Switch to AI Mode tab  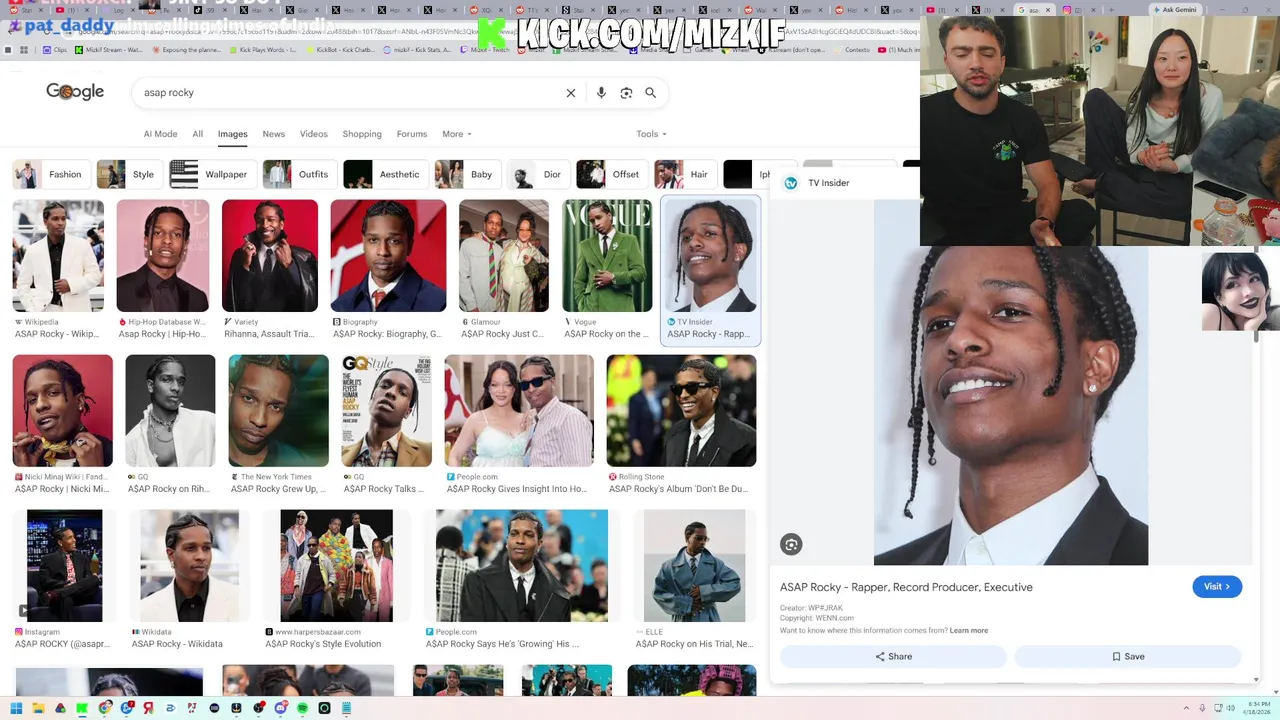160,134
